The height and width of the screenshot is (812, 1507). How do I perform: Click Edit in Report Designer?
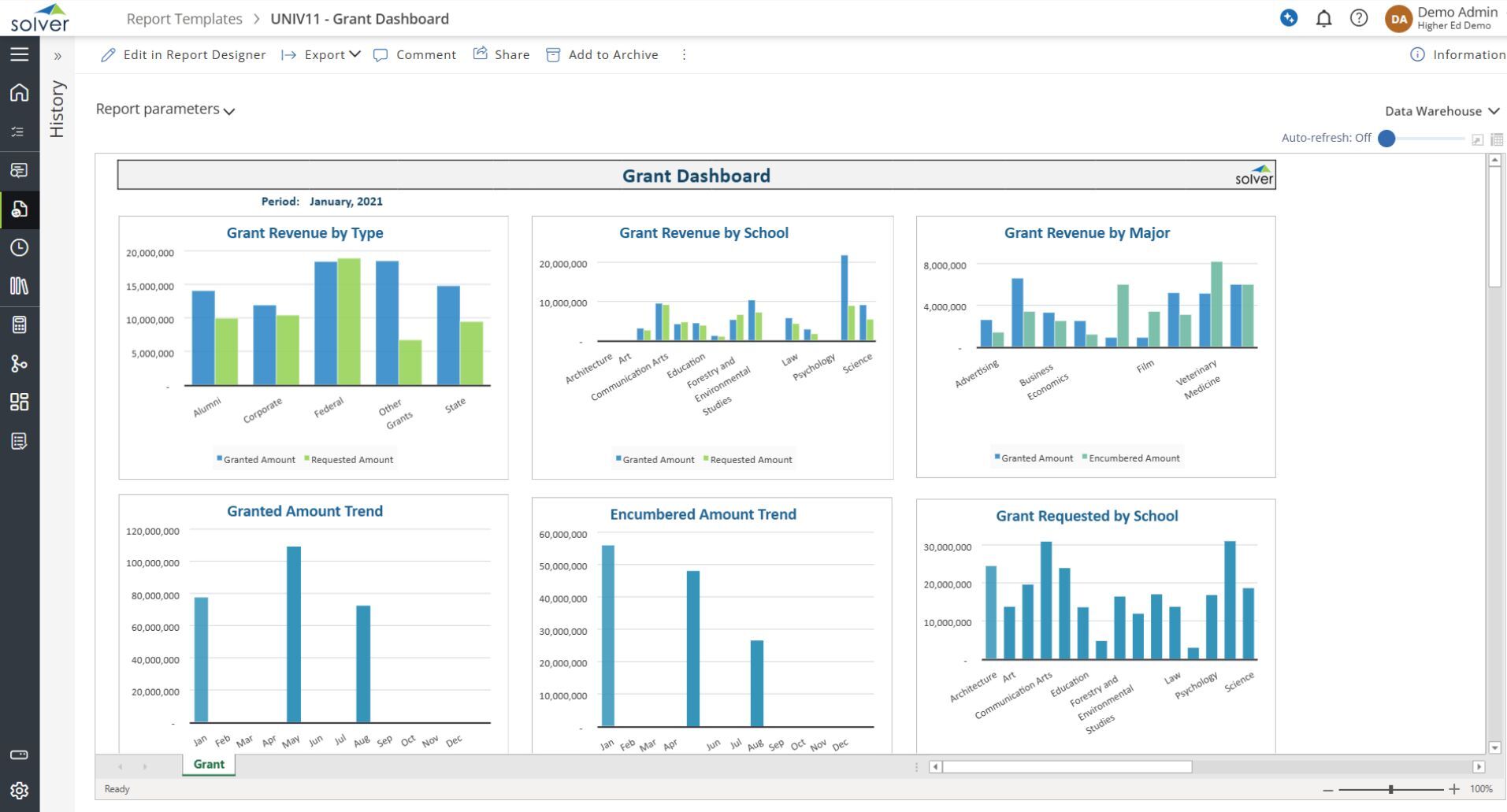184,54
